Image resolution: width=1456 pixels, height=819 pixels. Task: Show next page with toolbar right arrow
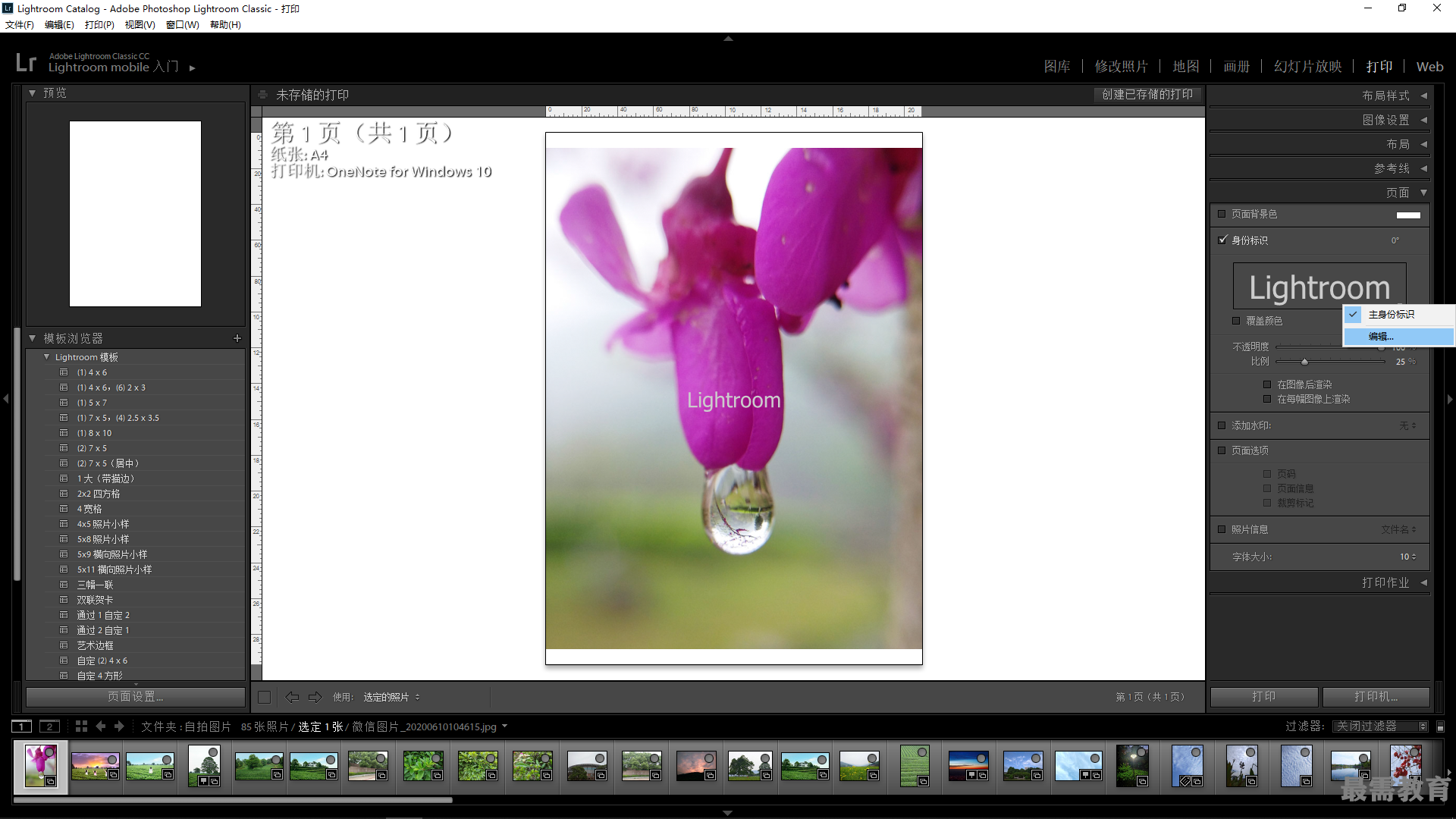coord(315,697)
